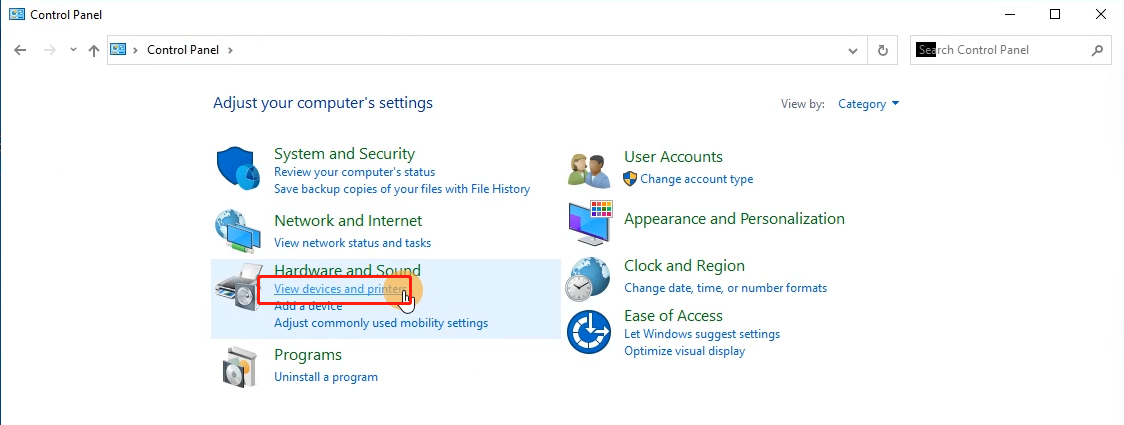The height and width of the screenshot is (425, 1124).
Task: Click the Programs disc box icon
Action: [239, 367]
